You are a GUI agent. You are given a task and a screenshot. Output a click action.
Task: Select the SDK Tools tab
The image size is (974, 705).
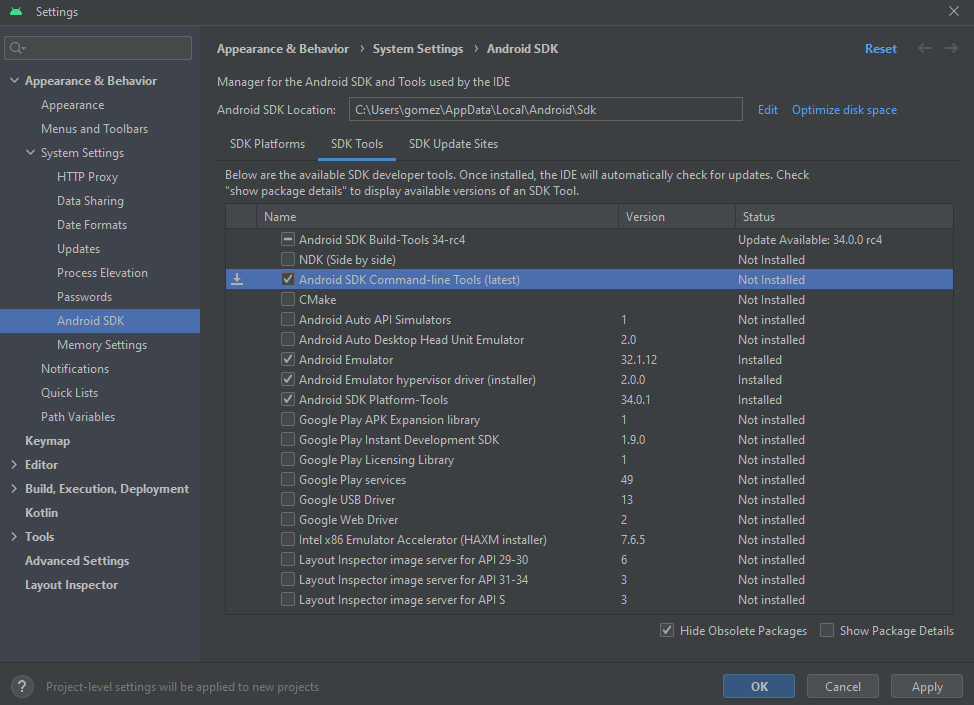[x=357, y=143]
